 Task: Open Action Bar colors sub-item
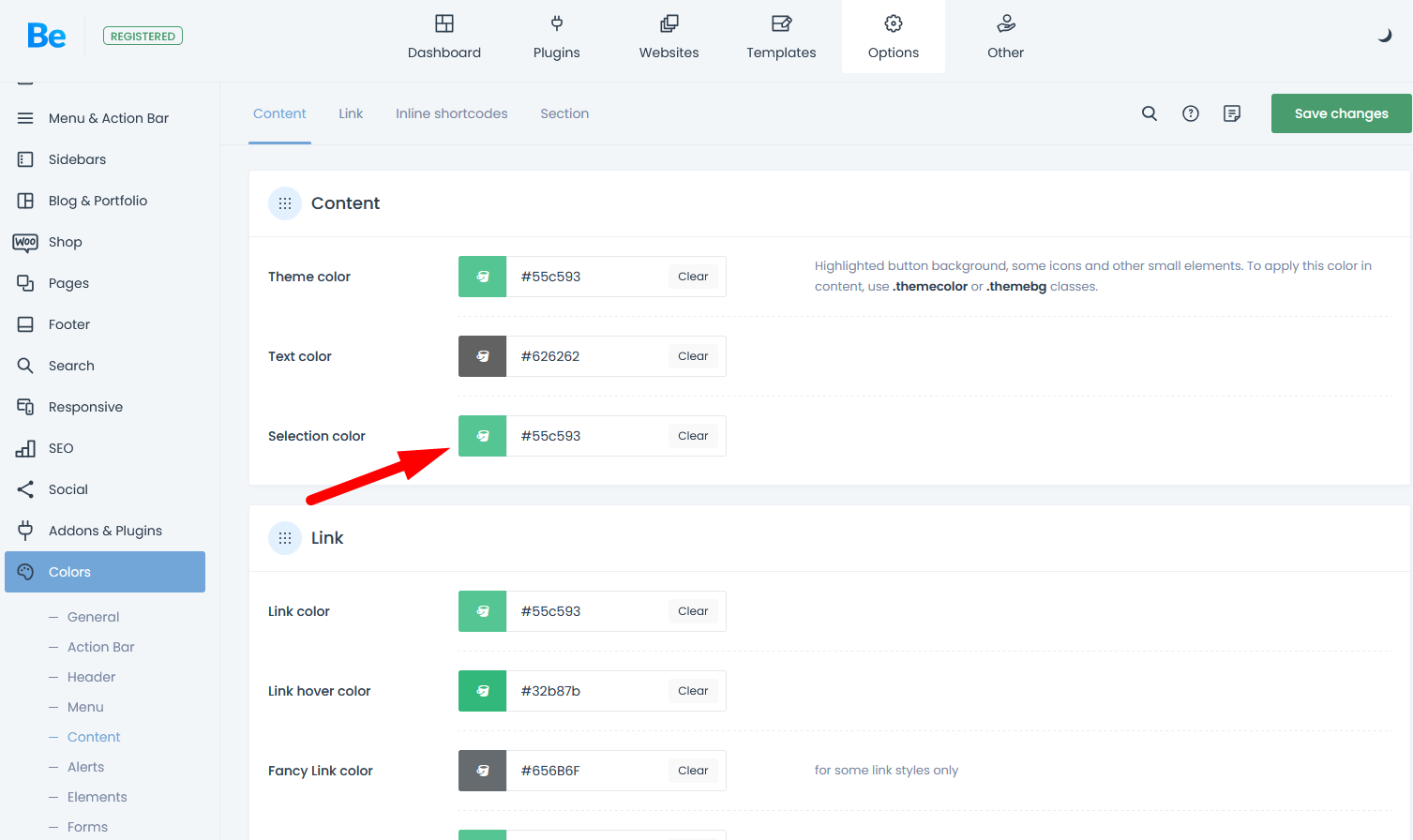click(x=101, y=647)
